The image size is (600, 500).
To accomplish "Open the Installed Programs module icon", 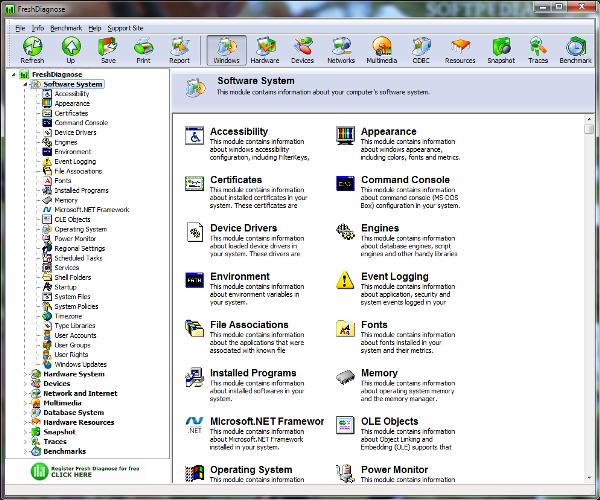I will click(194, 377).
